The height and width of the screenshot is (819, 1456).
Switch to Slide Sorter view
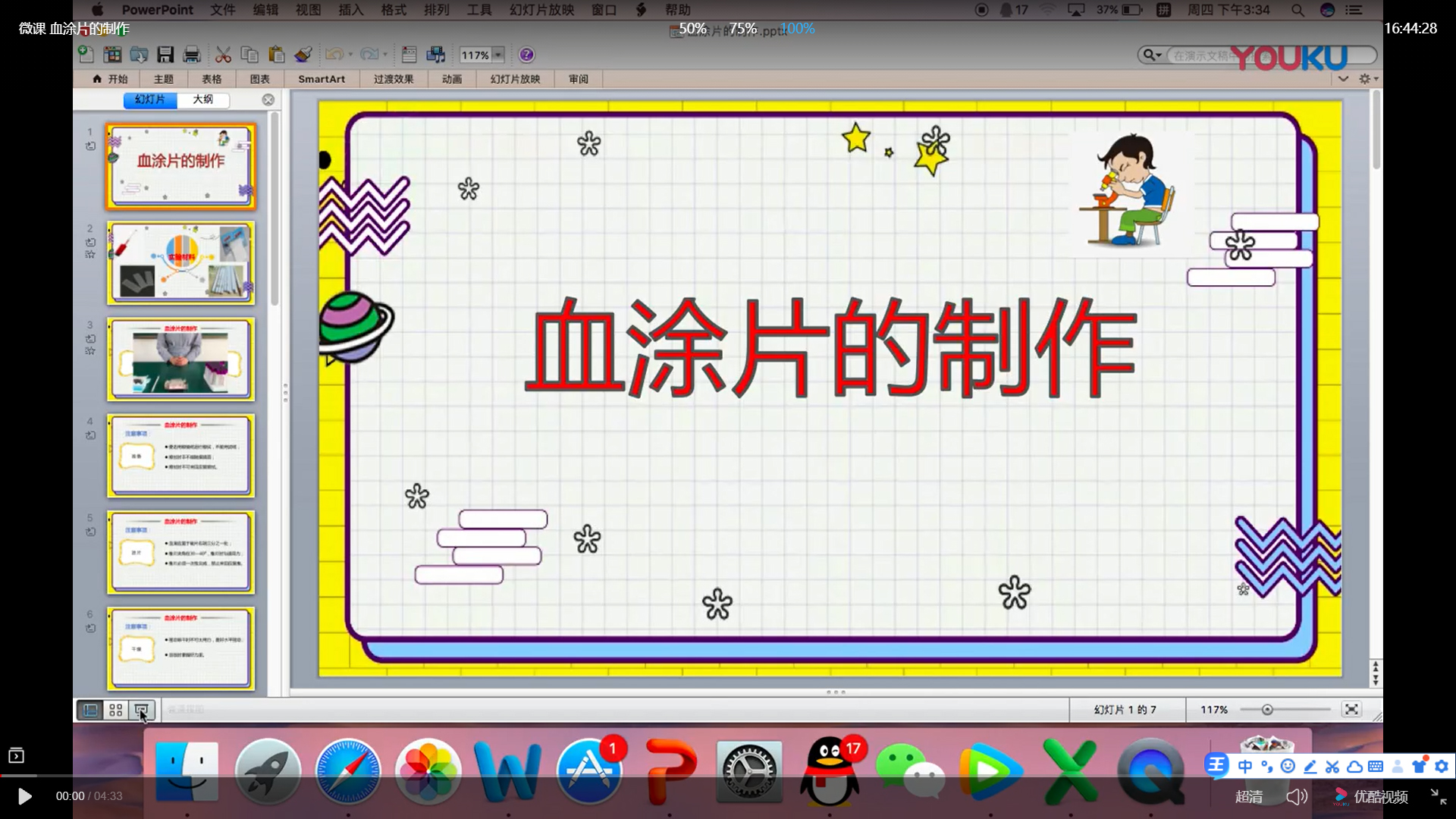pyautogui.click(x=115, y=710)
